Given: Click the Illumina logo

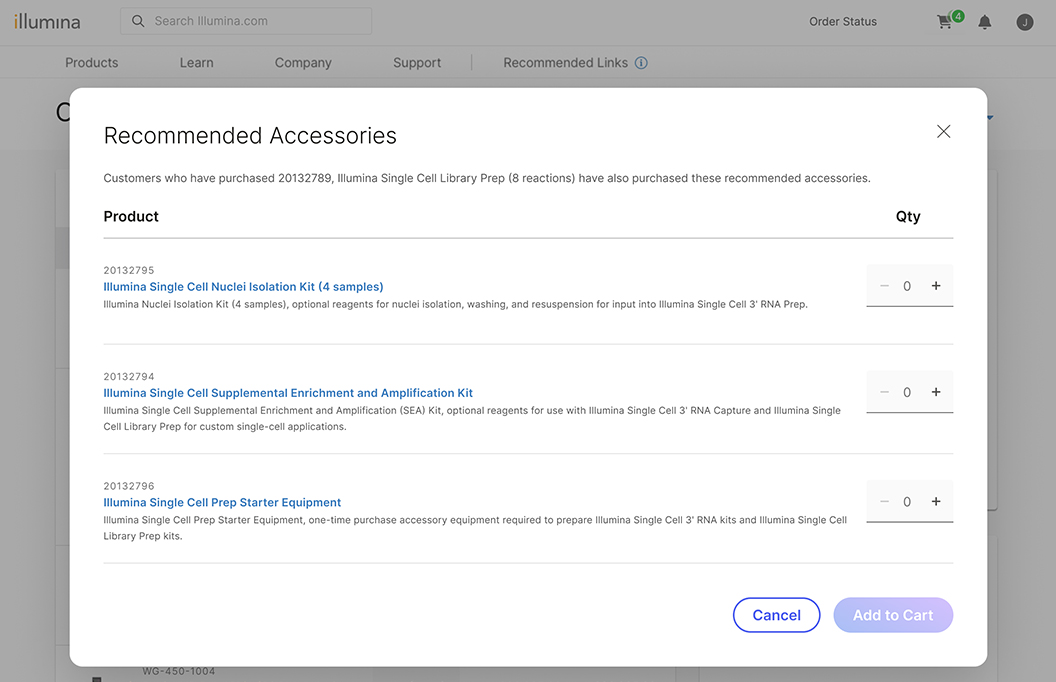Looking at the screenshot, I should 47,22.
